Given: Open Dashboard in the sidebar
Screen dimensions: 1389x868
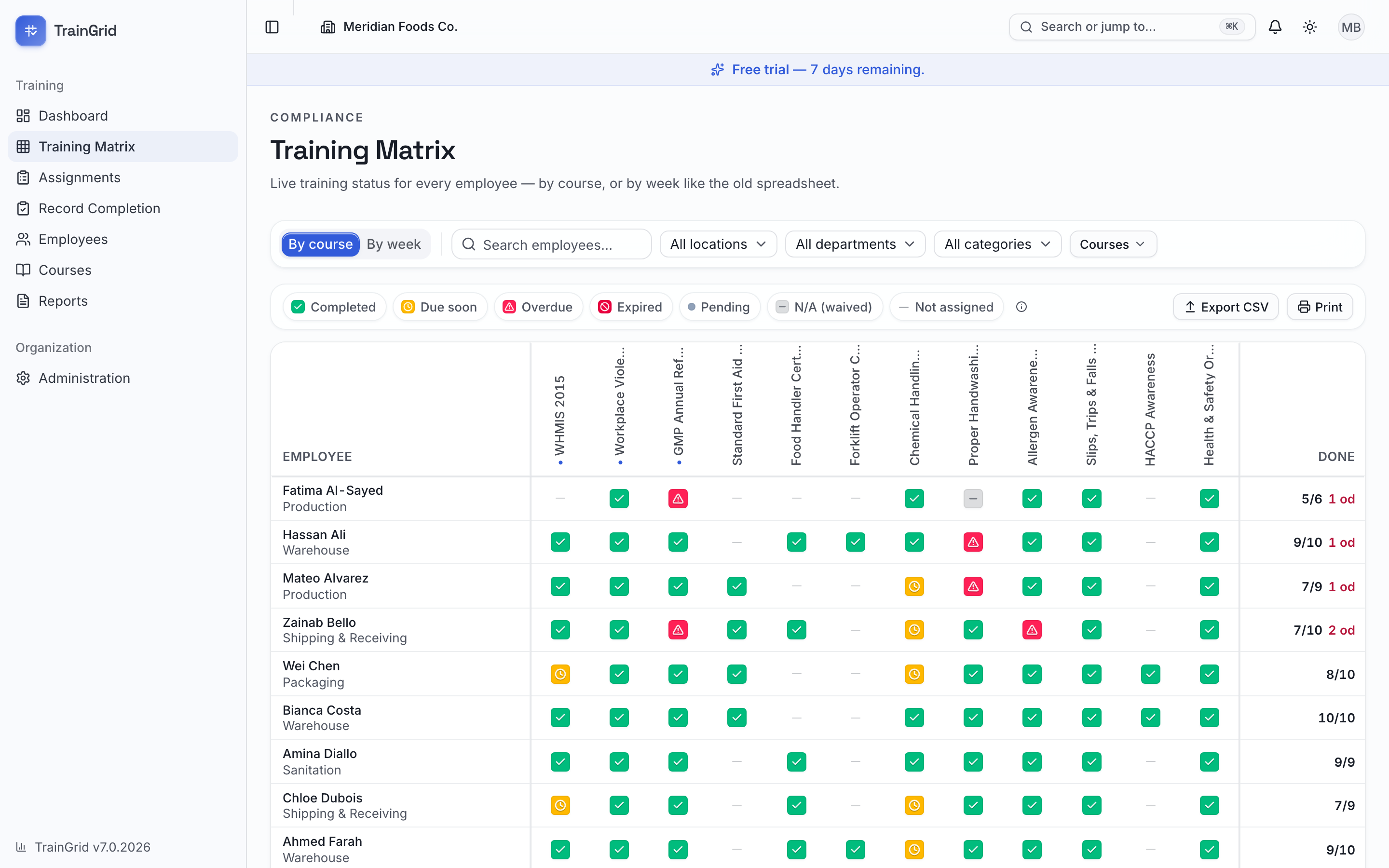Looking at the screenshot, I should pos(123,116).
